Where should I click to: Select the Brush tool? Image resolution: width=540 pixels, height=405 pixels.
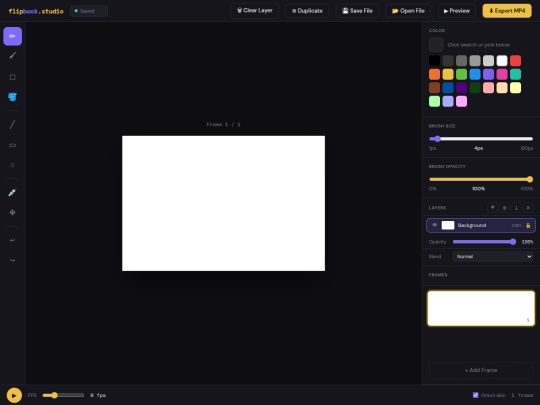click(12, 55)
